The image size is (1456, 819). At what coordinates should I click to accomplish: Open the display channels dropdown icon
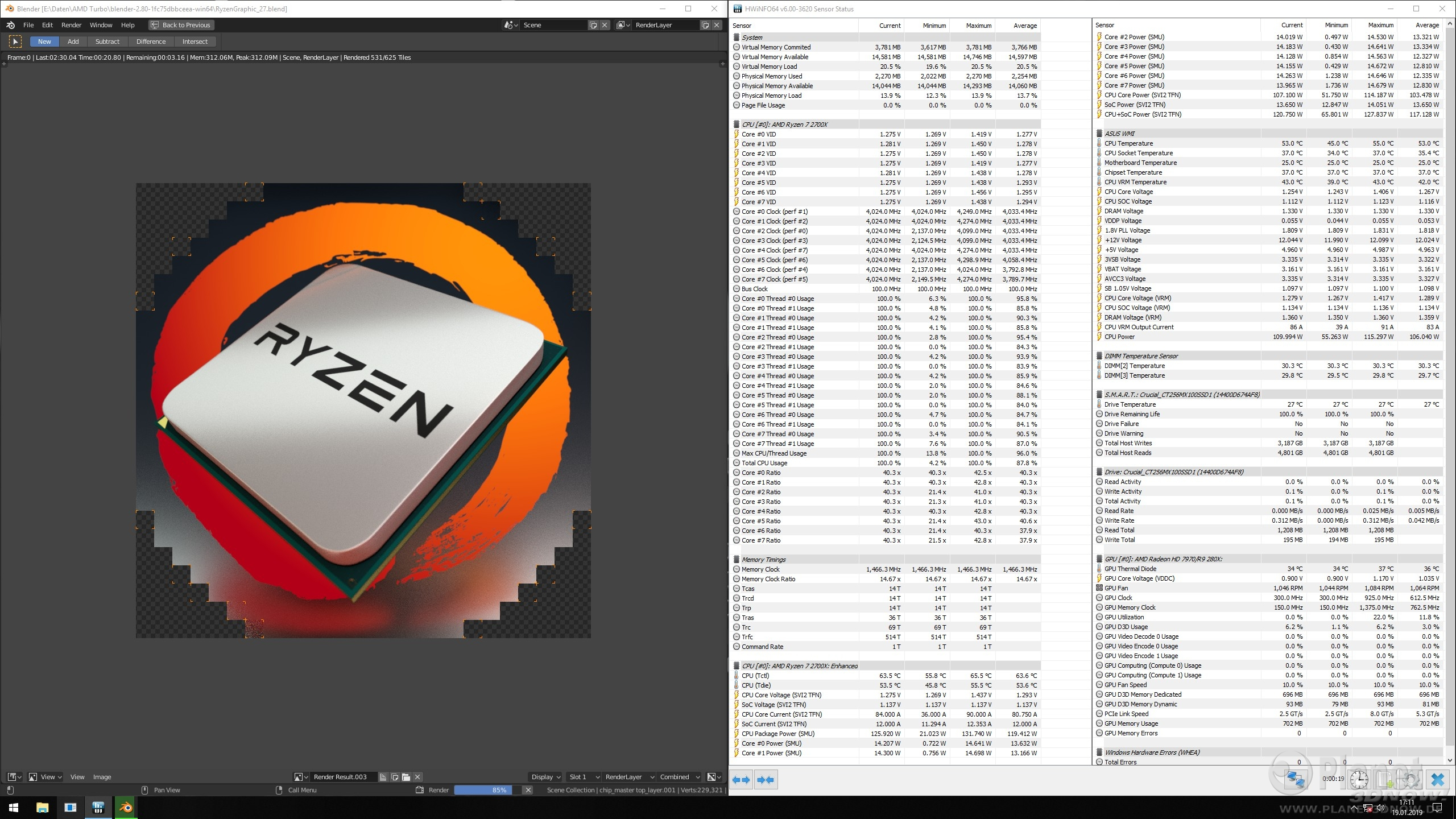tap(714, 777)
